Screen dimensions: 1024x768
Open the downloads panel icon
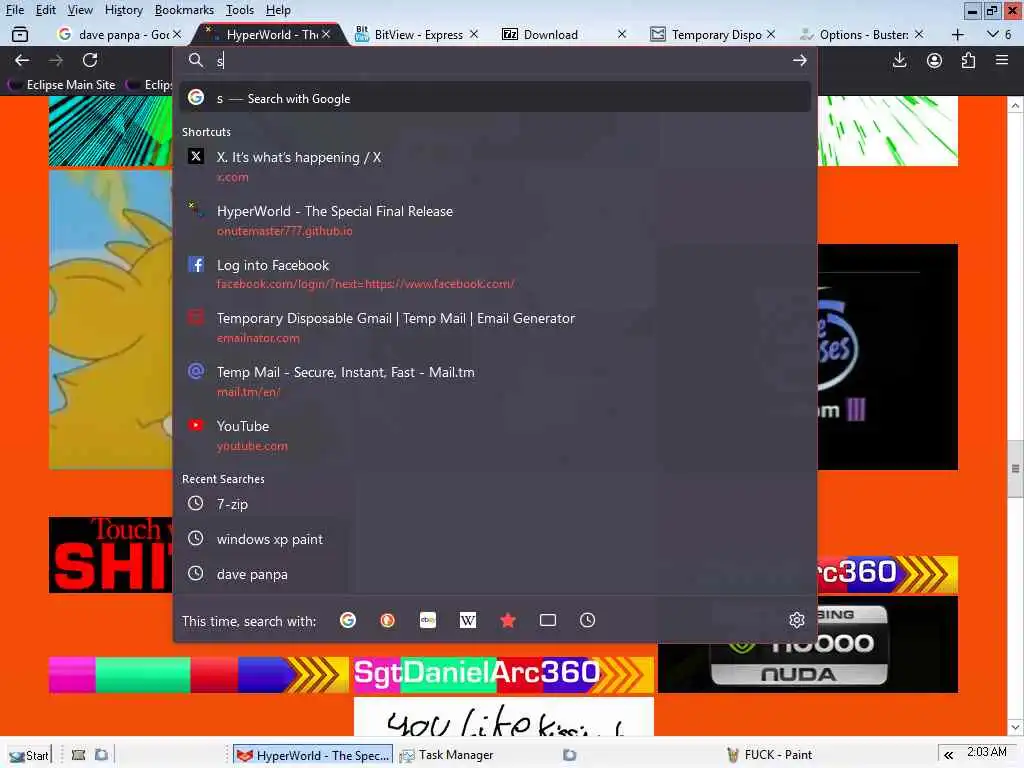(x=899, y=60)
